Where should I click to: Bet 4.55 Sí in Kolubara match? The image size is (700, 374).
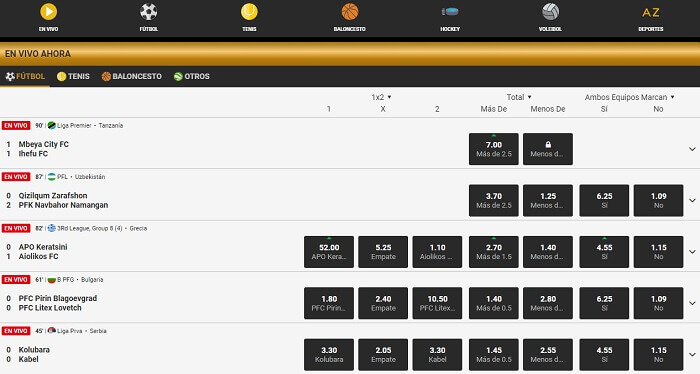click(x=604, y=354)
